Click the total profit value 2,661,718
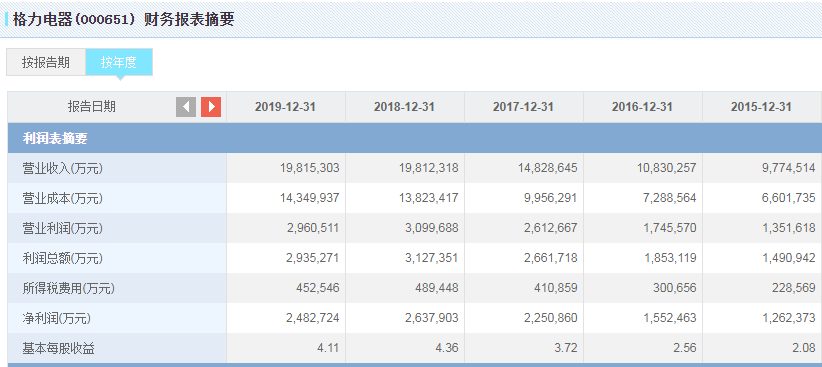Image resolution: width=822 pixels, height=367 pixels. tap(550, 258)
